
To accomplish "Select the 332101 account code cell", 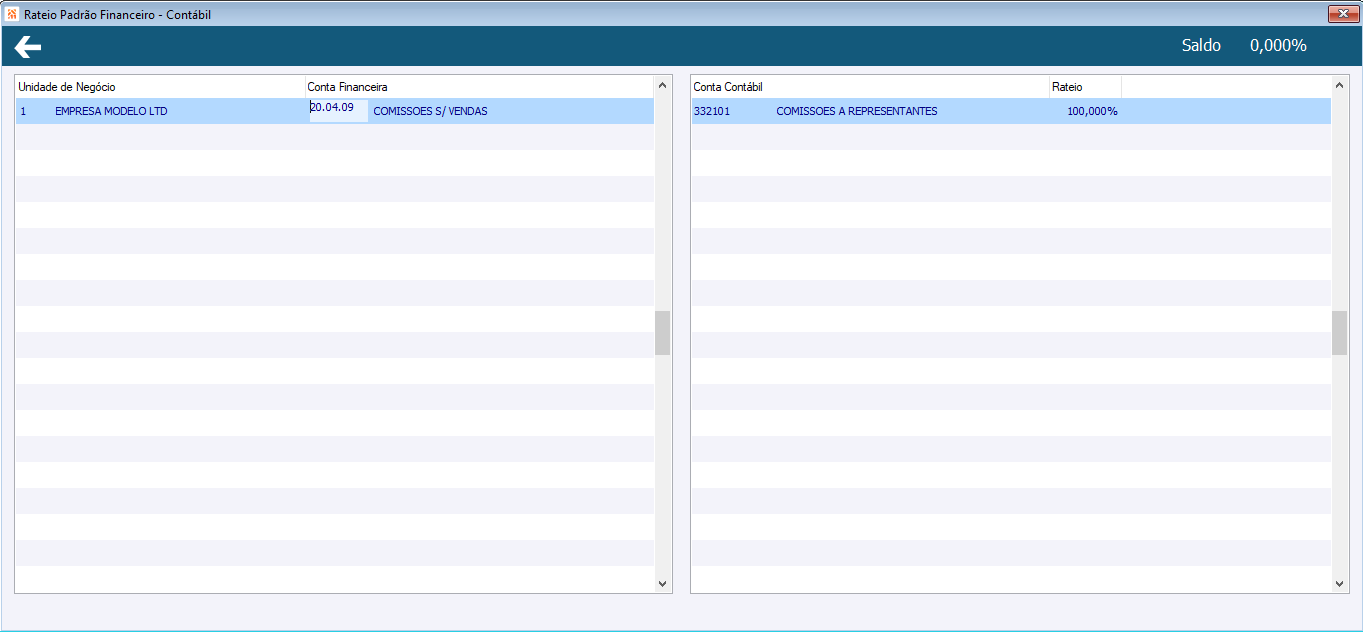I will point(712,111).
